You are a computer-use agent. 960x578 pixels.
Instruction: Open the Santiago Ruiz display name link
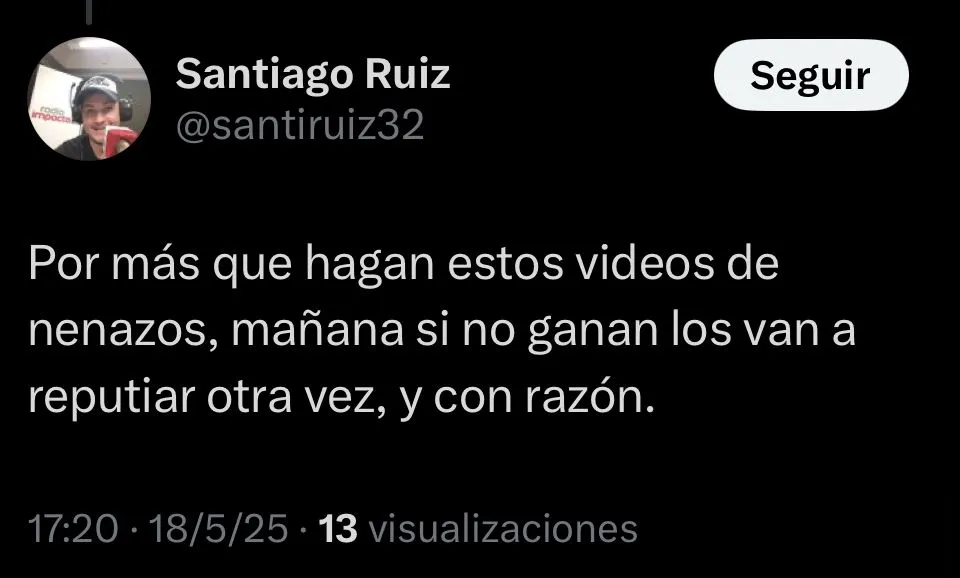(313, 74)
